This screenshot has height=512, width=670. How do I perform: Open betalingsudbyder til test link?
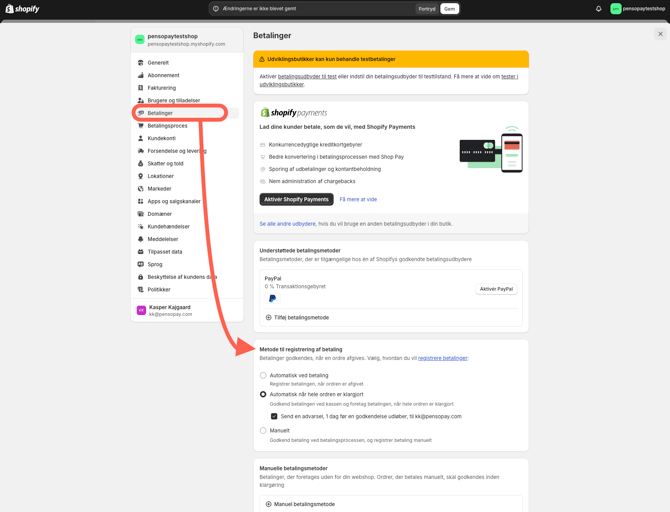[x=307, y=77]
